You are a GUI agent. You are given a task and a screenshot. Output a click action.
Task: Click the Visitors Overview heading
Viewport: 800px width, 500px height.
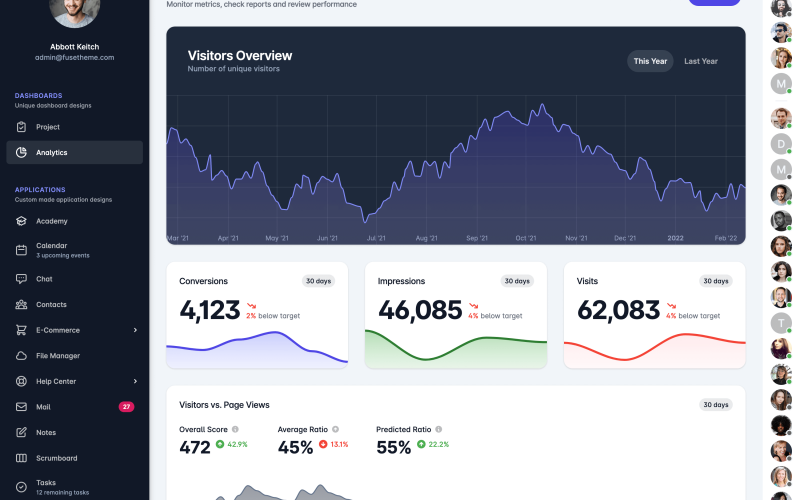tap(240, 56)
